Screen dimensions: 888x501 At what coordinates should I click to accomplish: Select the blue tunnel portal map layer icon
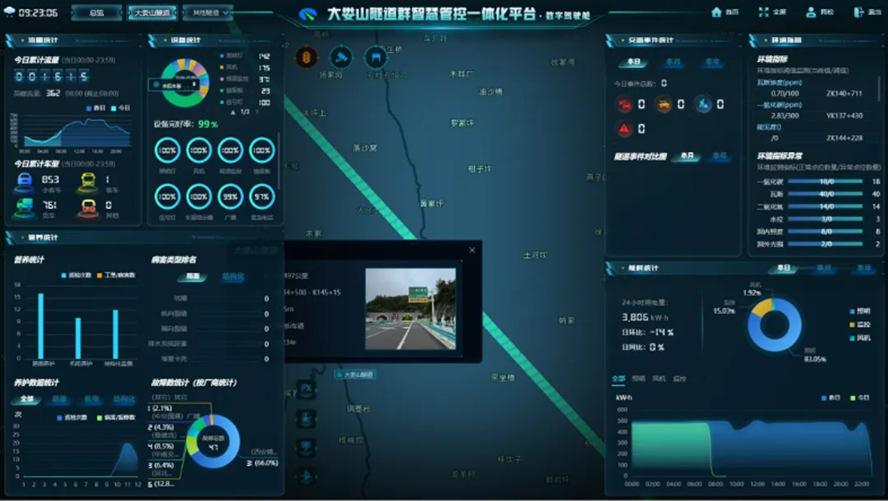(x=375, y=57)
